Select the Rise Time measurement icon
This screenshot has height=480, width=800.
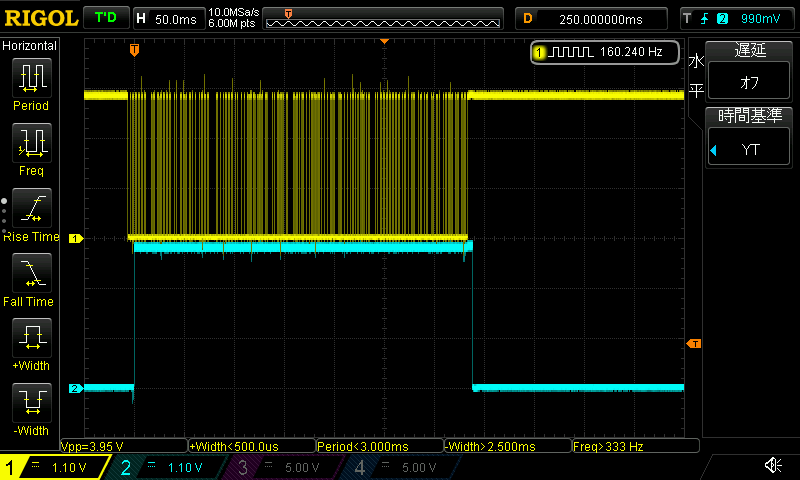[x=32, y=208]
